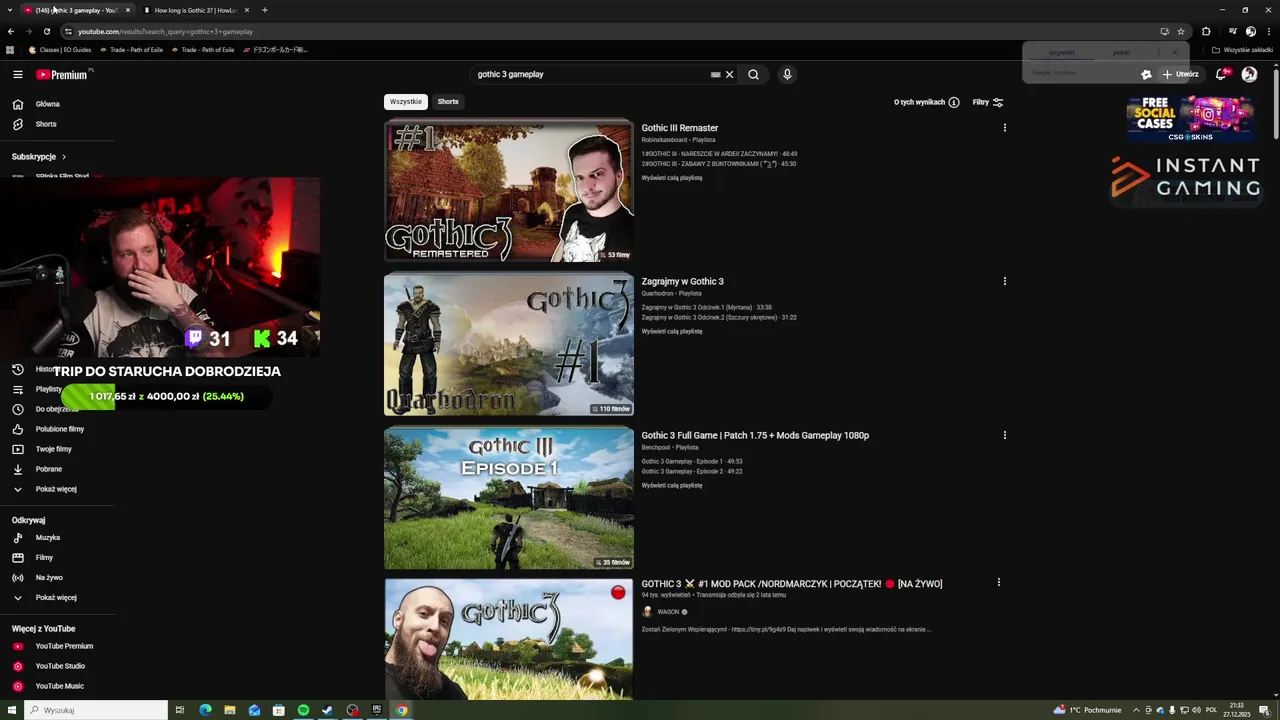This screenshot has width=1280, height=720.
Task: Clear the search query with the X
Action: tap(729, 74)
